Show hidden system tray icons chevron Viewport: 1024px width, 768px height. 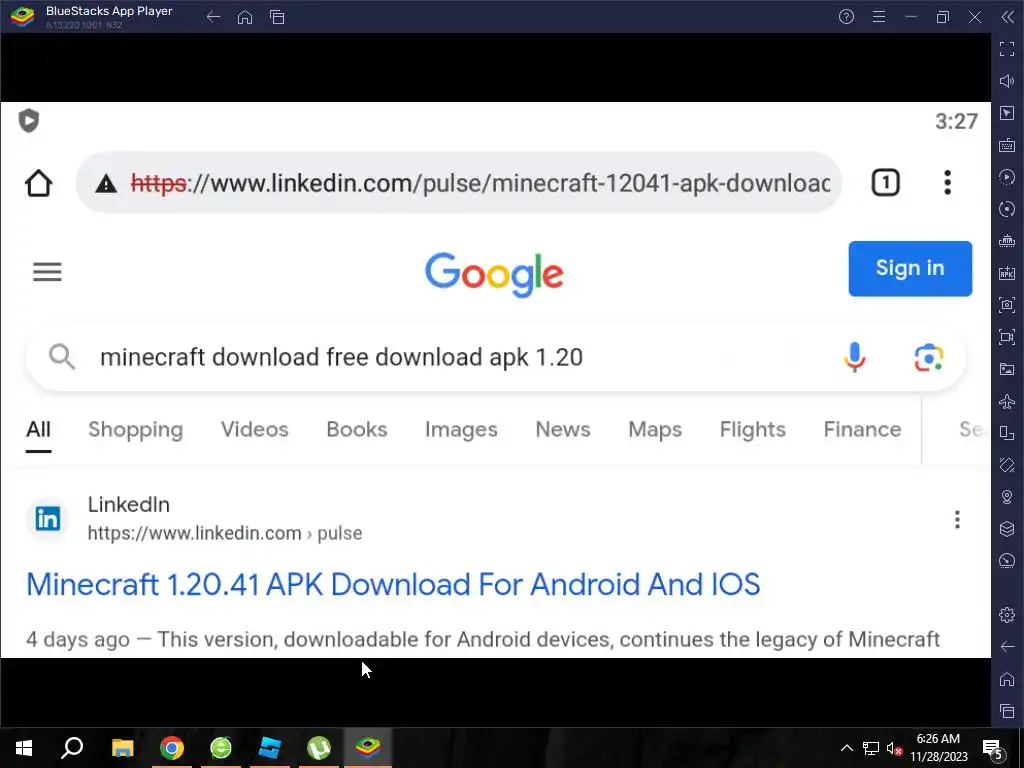click(846, 748)
